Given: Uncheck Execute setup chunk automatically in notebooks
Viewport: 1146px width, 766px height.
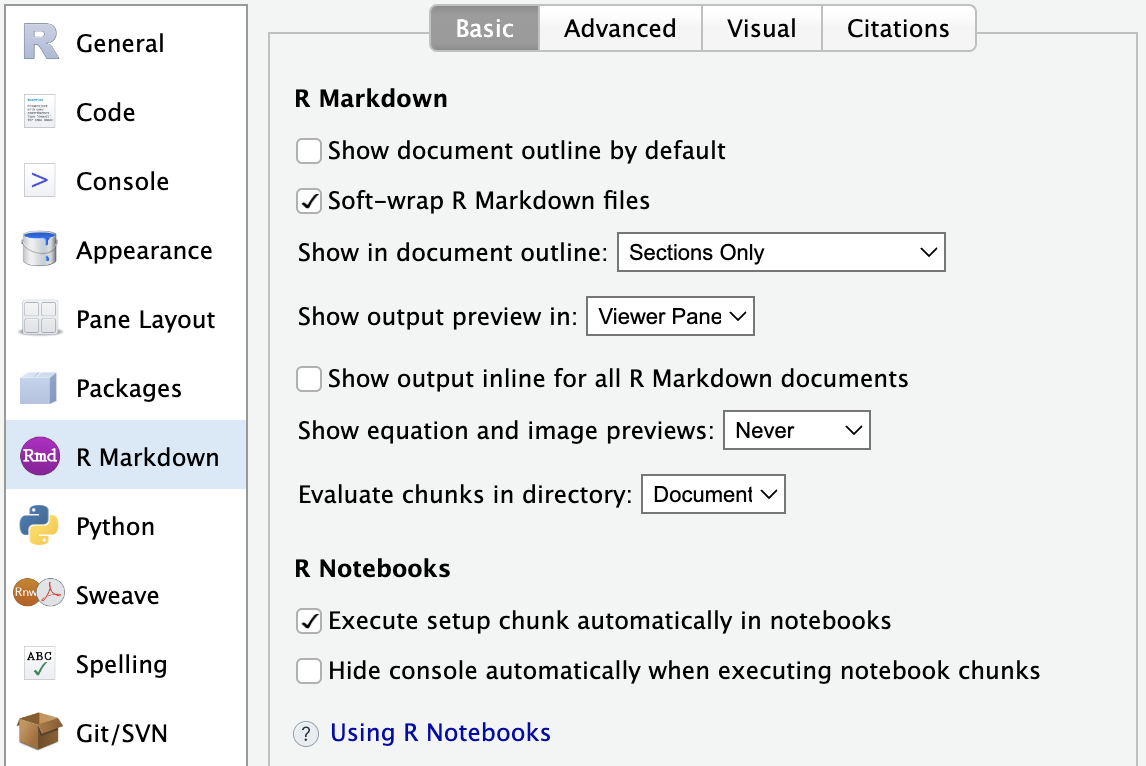Looking at the screenshot, I should [x=308, y=621].
